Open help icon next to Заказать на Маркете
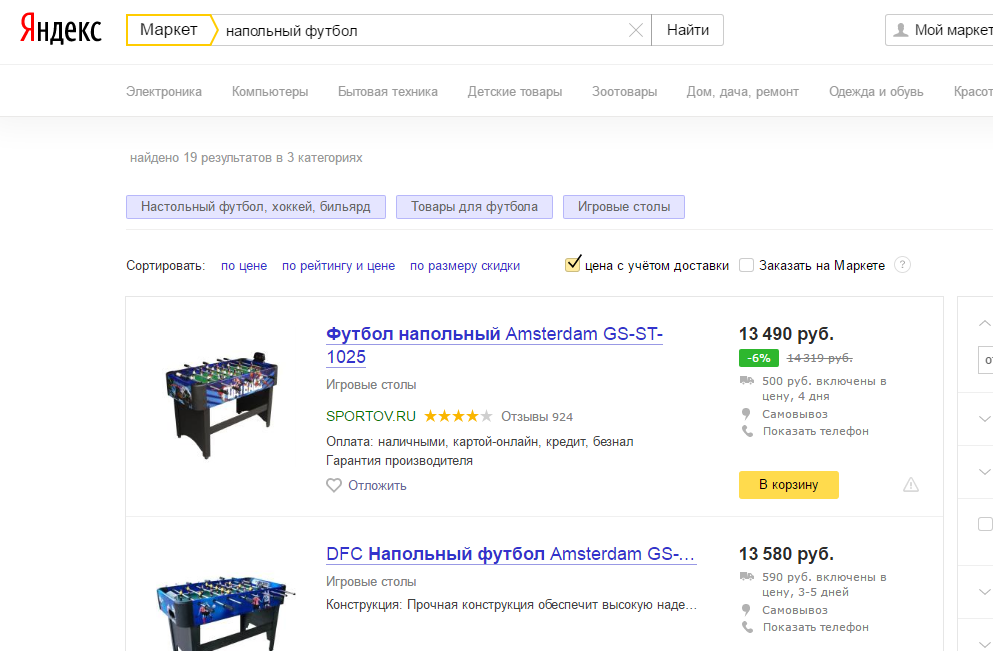The height and width of the screenshot is (651, 993). 902,265
